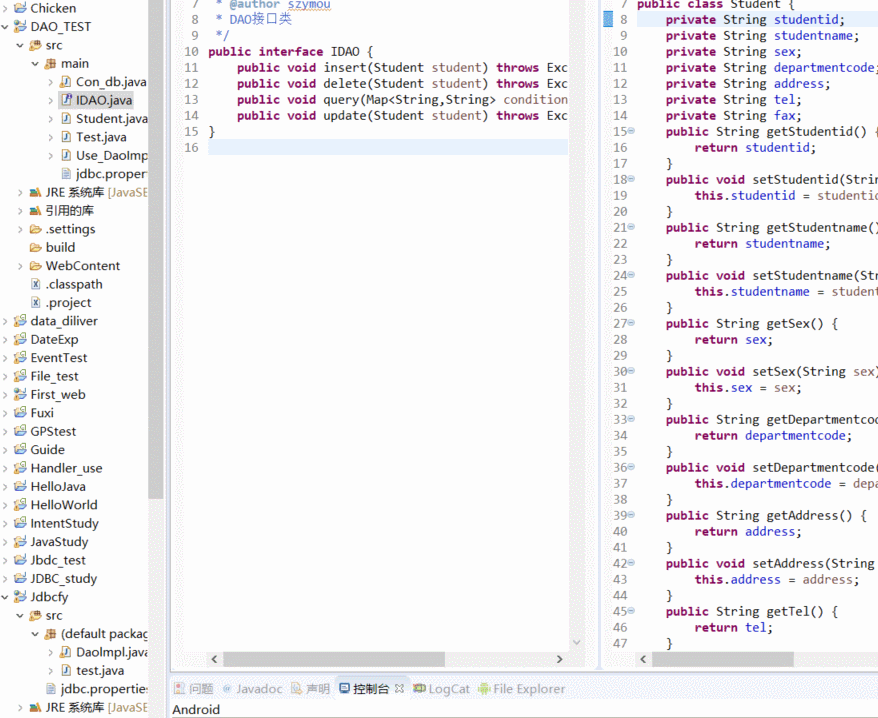Fold the setStudentname method at line 24
The width and height of the screenshot is (878, 718).
(632, 275)
